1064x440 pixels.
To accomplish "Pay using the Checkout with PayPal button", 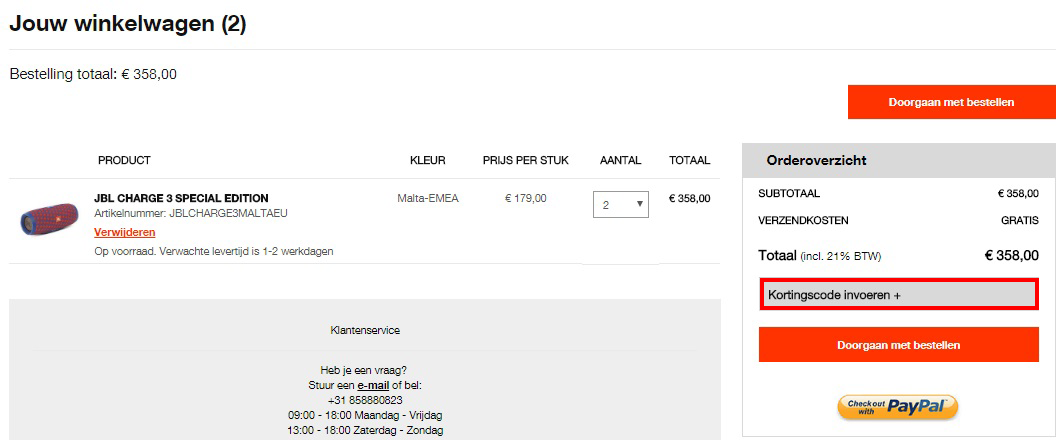I will click(897, 406).
